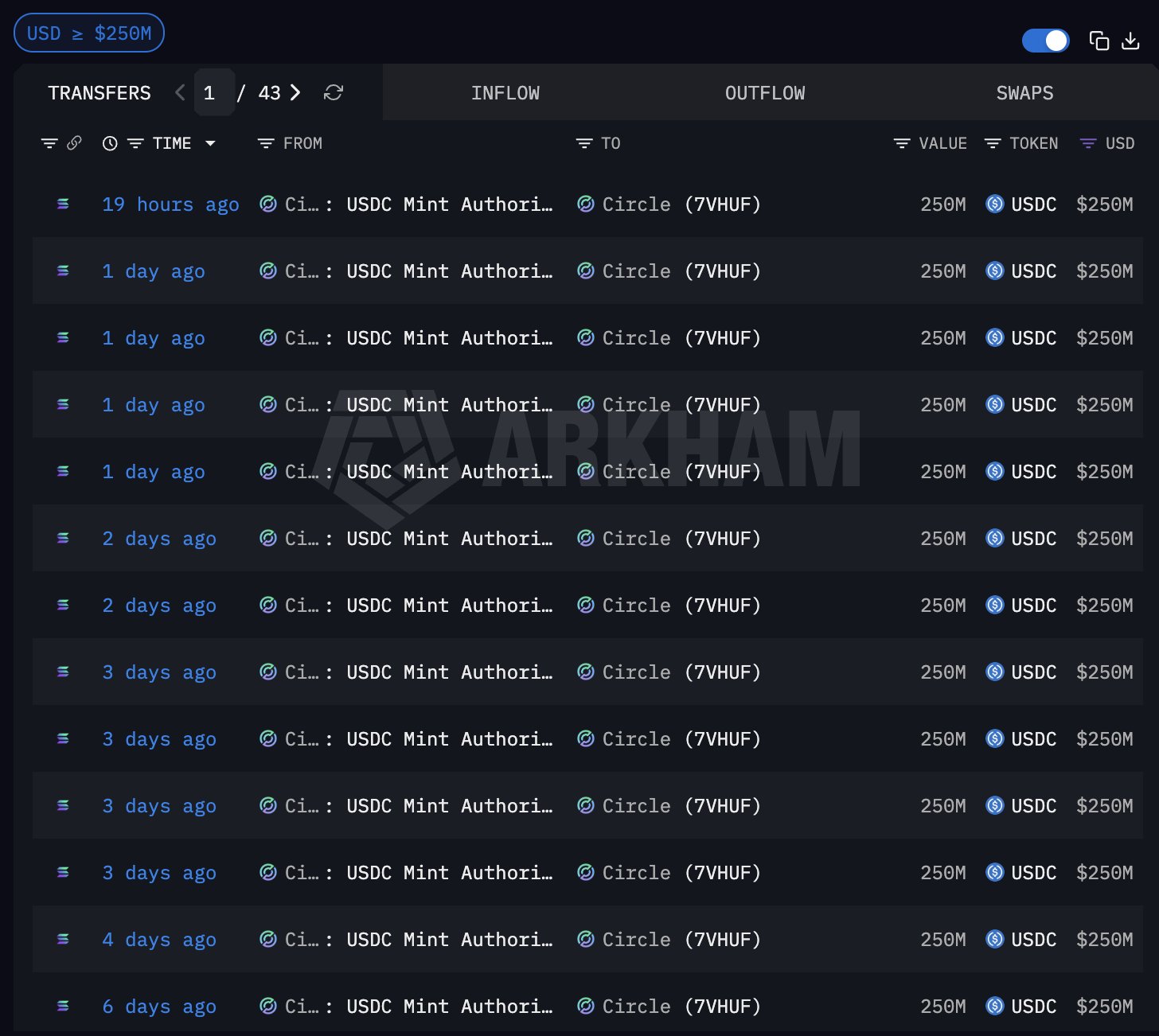This screenshot has width=1159, height=1036.
Task: Click the link icon in the header row
Action: click(74, 143)
